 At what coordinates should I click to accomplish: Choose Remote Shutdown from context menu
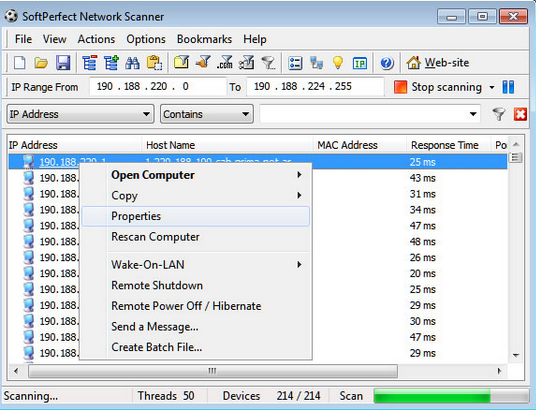coord(196,285)
